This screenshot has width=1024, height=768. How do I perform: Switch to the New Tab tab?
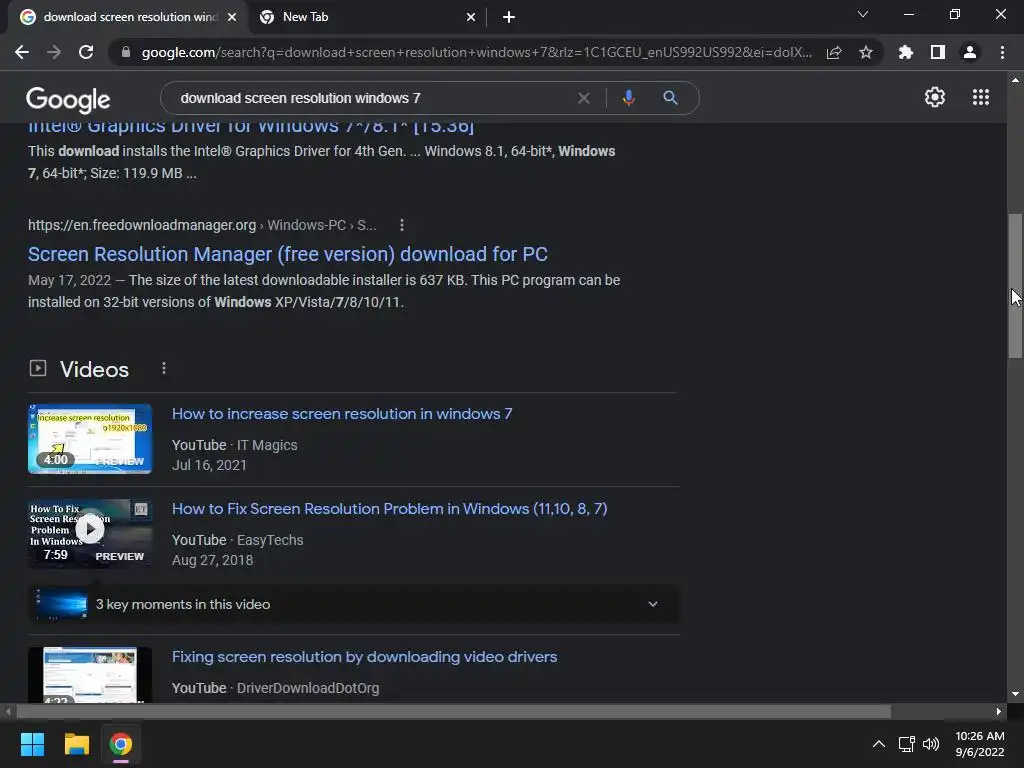(x=368, y=17)
